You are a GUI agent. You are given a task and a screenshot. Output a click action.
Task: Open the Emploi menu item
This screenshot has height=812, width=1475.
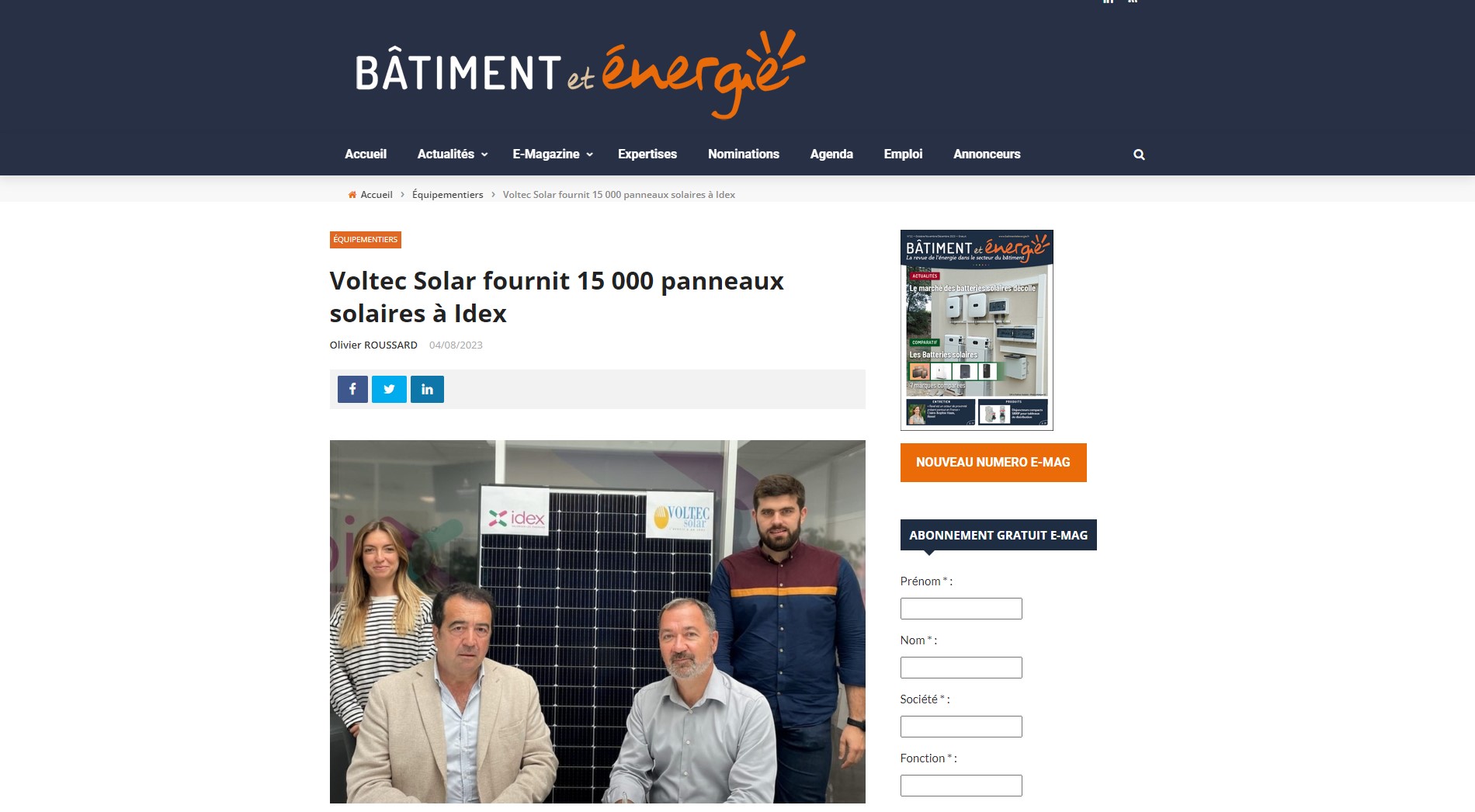(903, 154)
